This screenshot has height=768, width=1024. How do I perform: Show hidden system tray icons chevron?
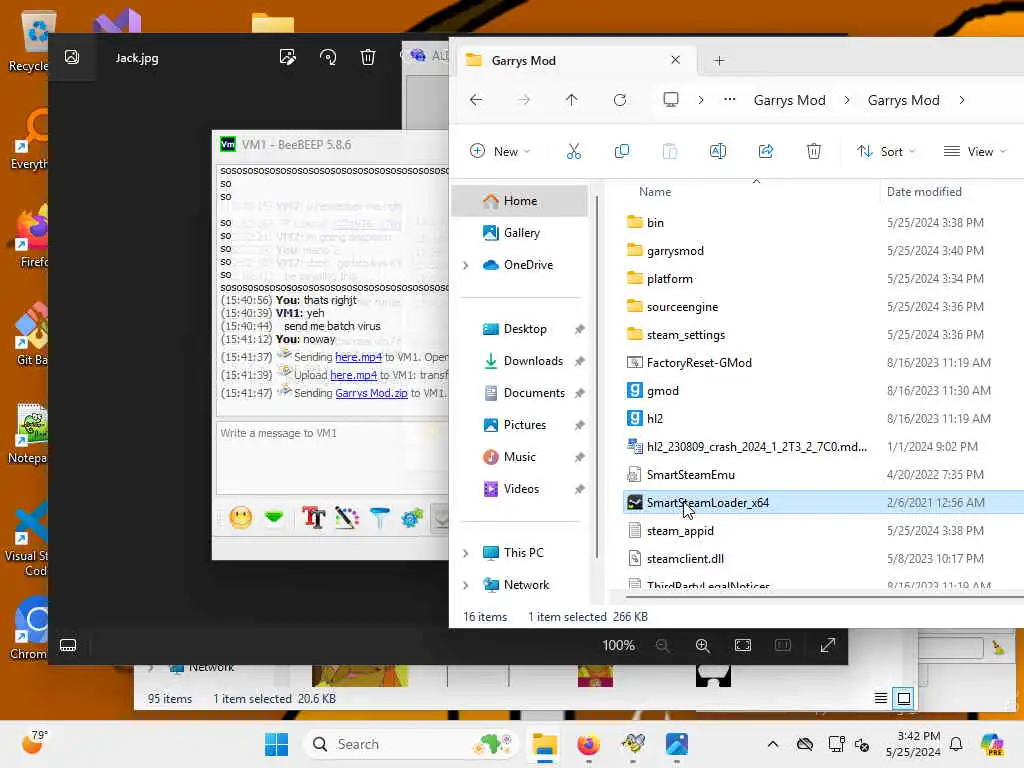(x=773, y=744)
